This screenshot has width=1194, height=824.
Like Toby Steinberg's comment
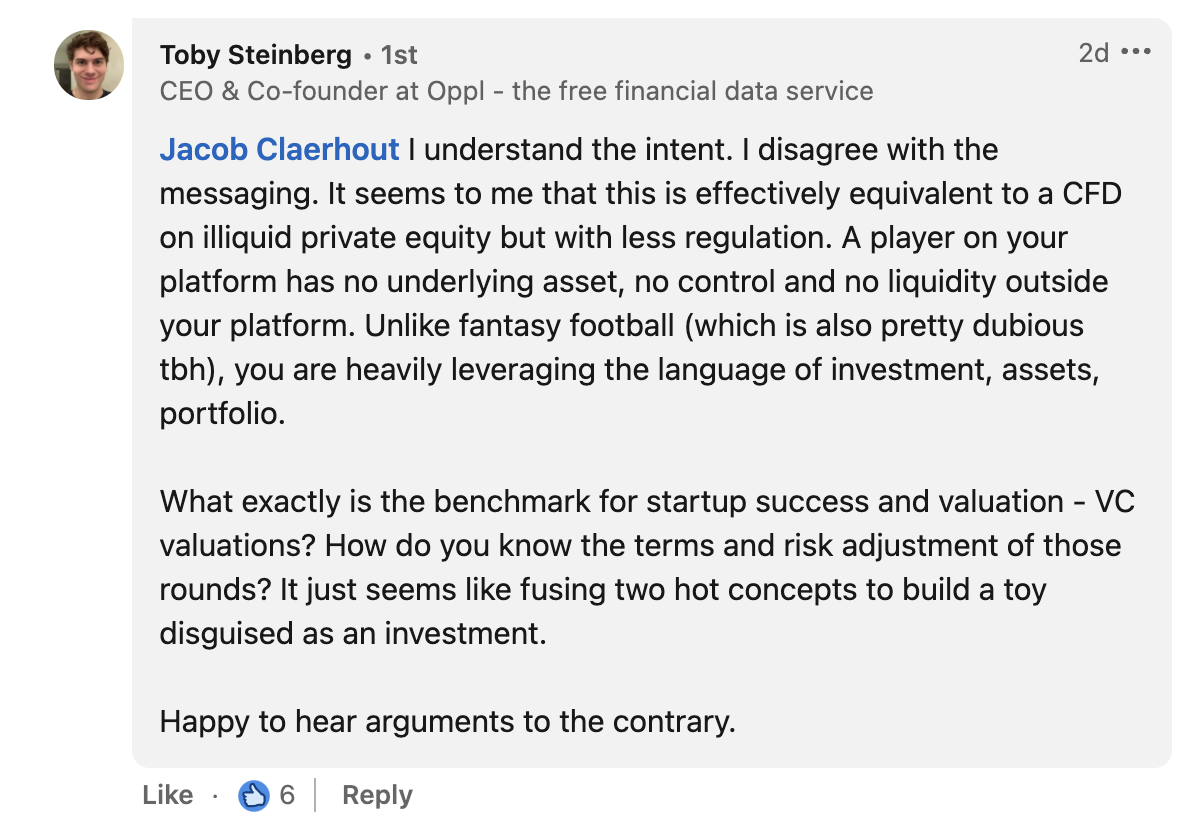(x=168, y=795)
